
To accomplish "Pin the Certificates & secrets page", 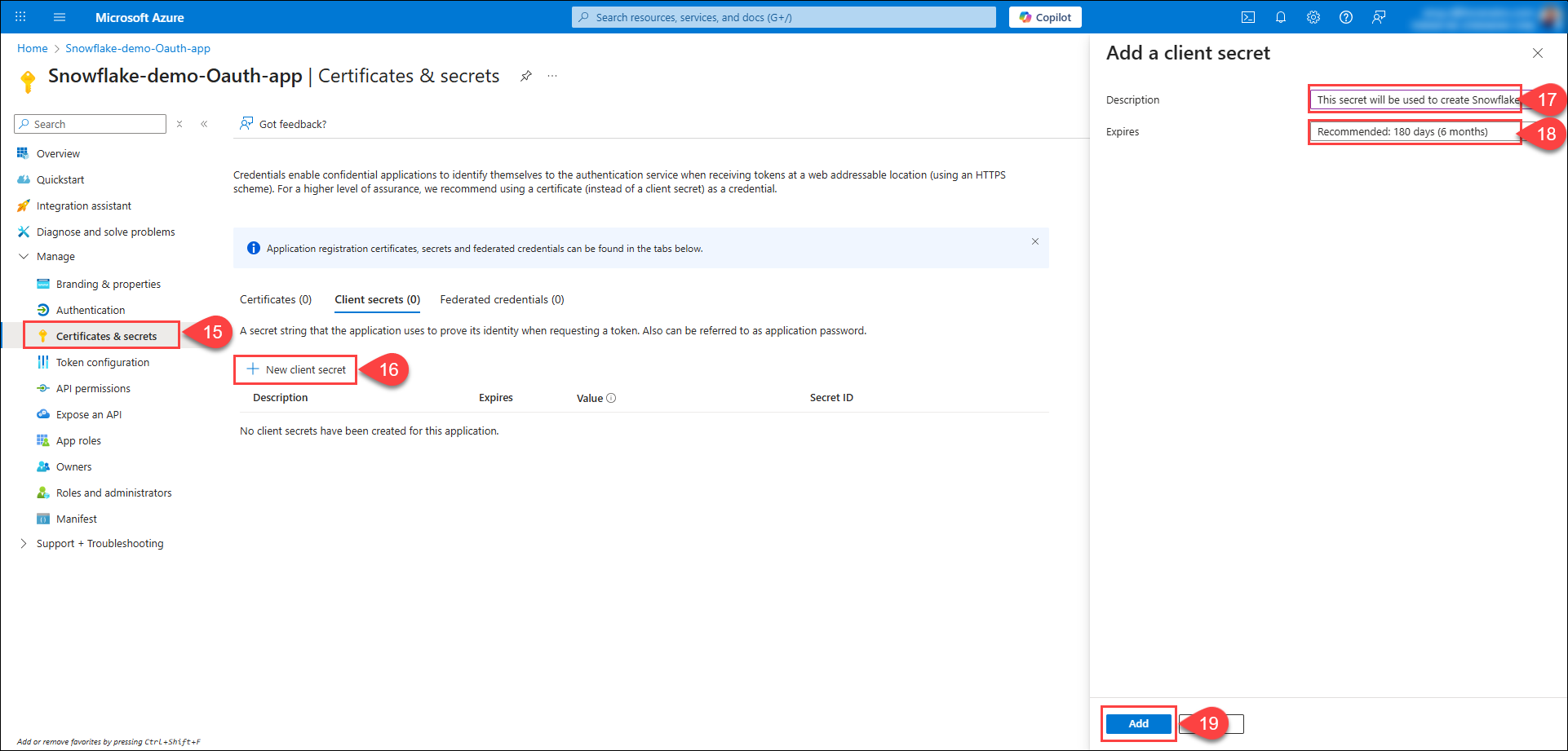I will pos(526,76).
